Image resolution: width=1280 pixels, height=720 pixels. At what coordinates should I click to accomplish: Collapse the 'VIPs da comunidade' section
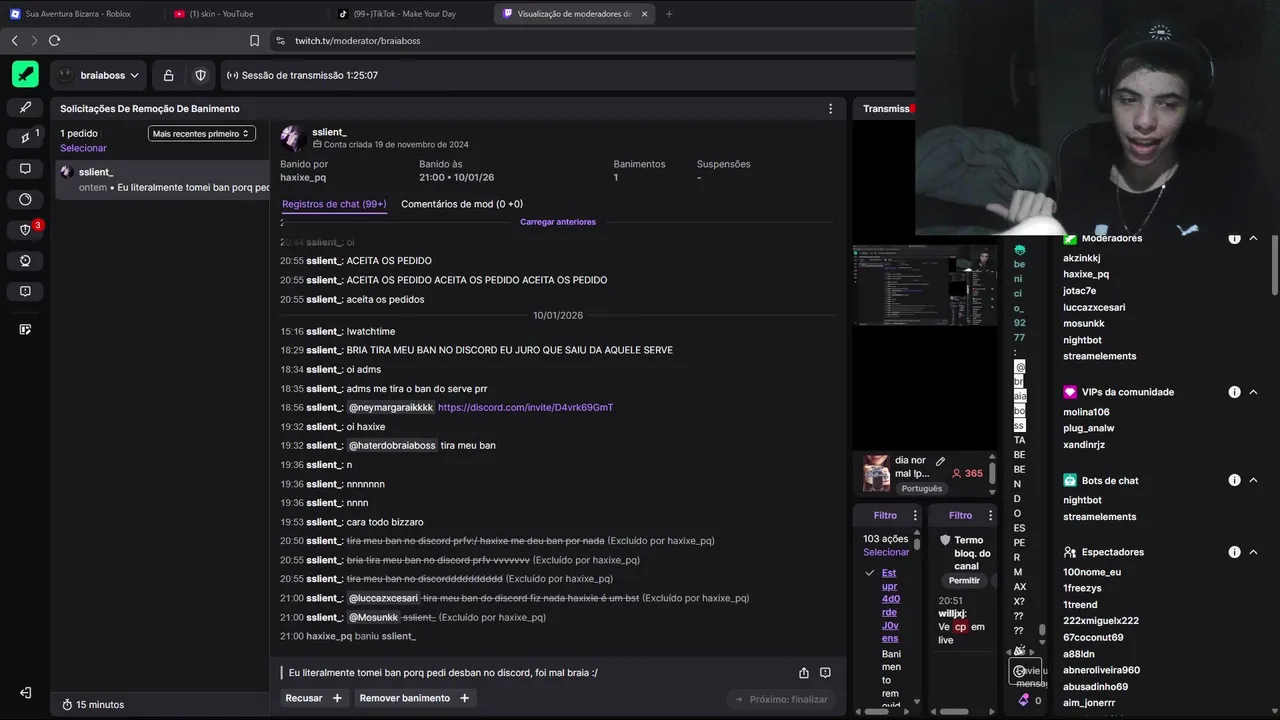1253,392
